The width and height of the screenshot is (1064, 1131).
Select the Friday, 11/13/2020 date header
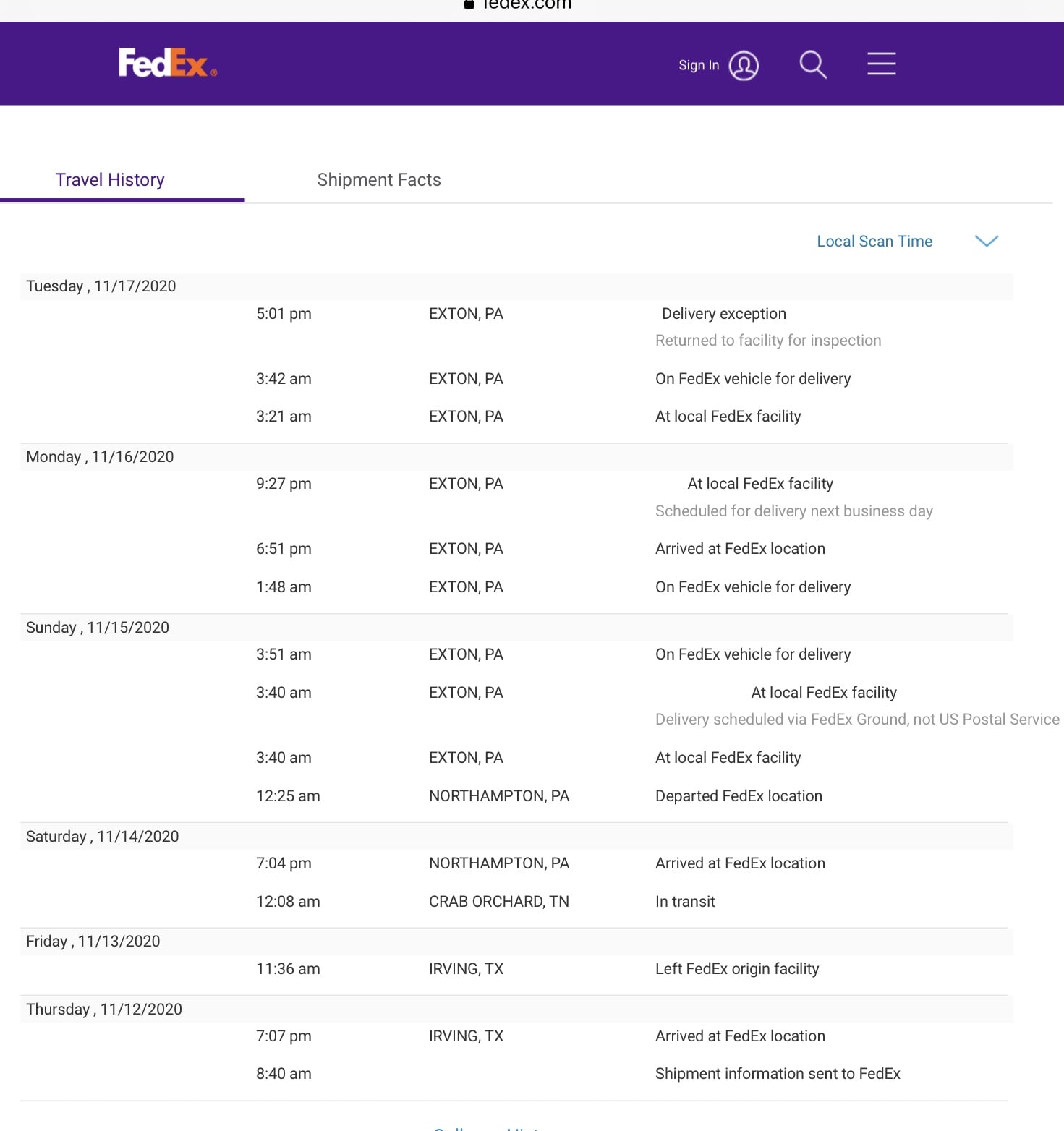pos(93,942)
